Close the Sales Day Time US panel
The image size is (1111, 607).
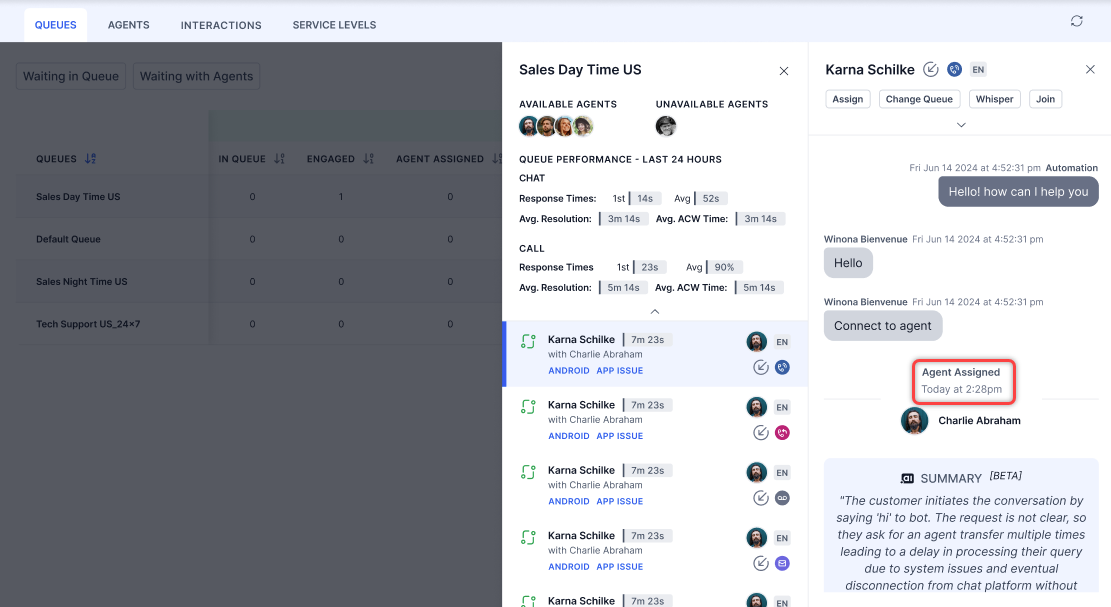(x=784, y=71)
